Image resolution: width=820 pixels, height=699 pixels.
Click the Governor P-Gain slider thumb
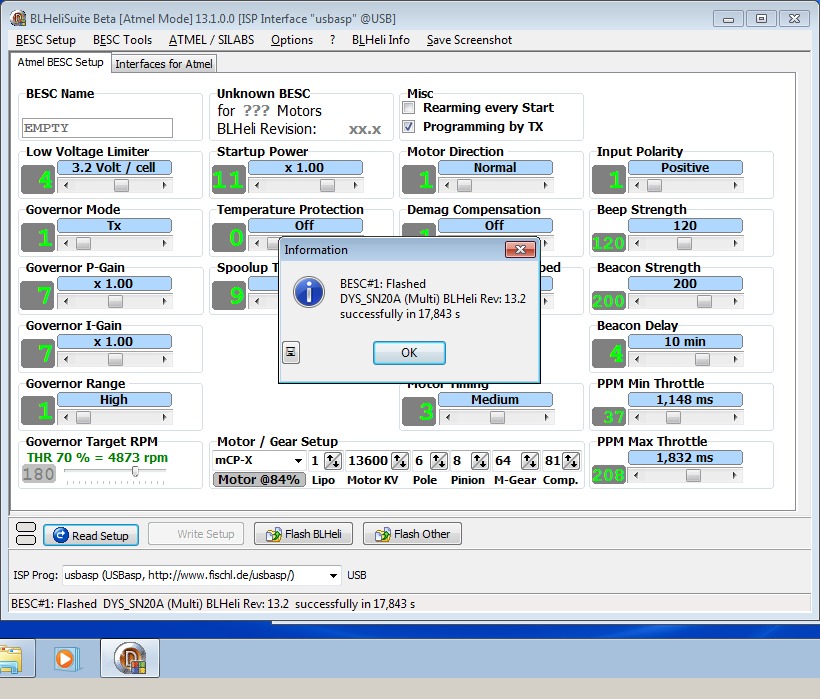(115, 301)
